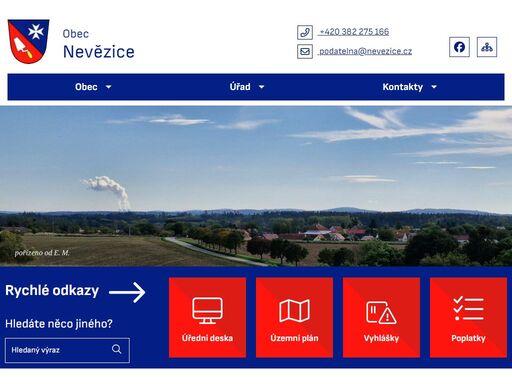The image size is (512, 384).
Task: Click the Obec Nevězice site title
Action: (x=99, y=44)
